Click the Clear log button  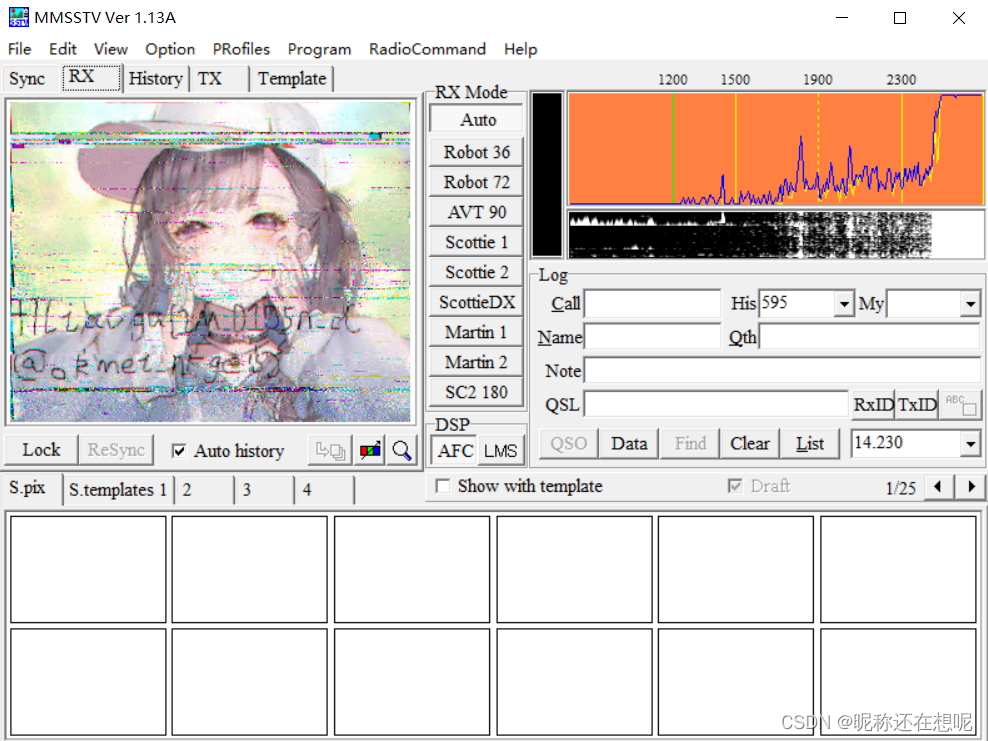[x=750, y=444]
